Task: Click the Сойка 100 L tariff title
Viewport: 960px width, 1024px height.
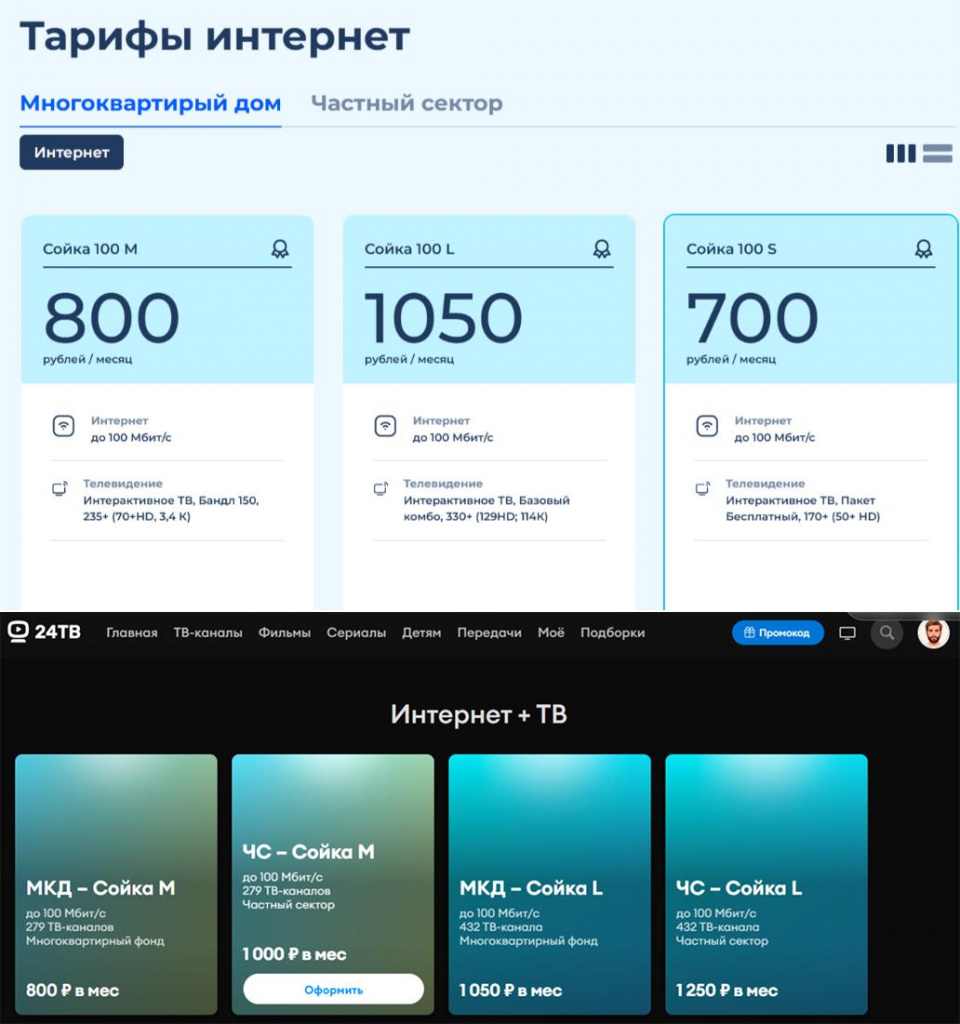Action: pyautogui.click(x=409, y=249)
